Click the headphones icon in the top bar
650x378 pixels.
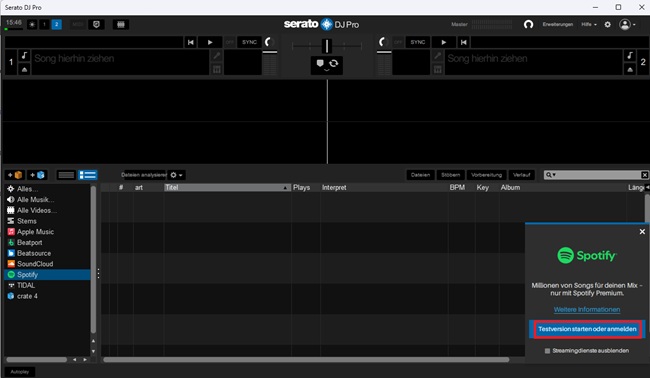tap(528, 24)
